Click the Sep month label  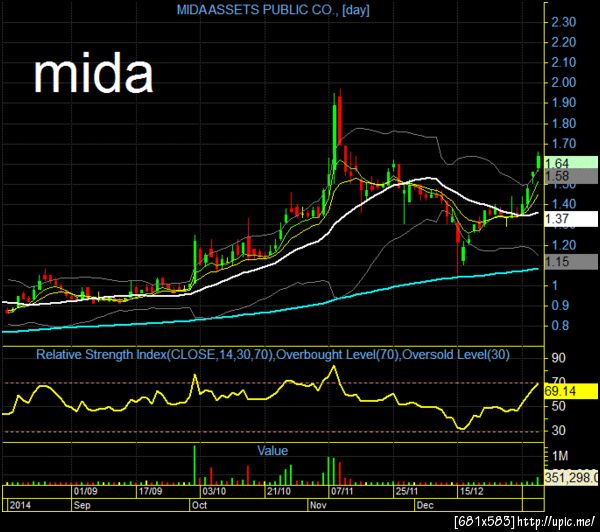(82, 505)
